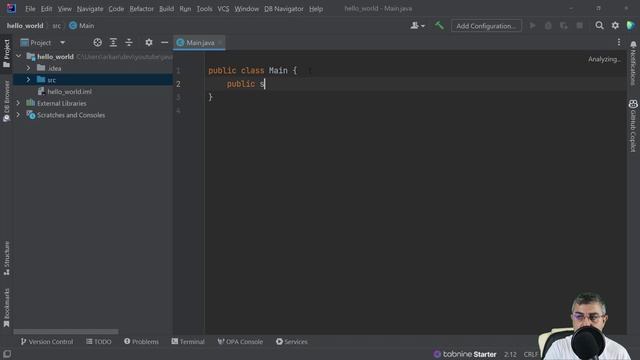Click the Run with Coverage icon
Image resolution: width=640 pixels, height=360 pixels.
click(x=564, y=26)
